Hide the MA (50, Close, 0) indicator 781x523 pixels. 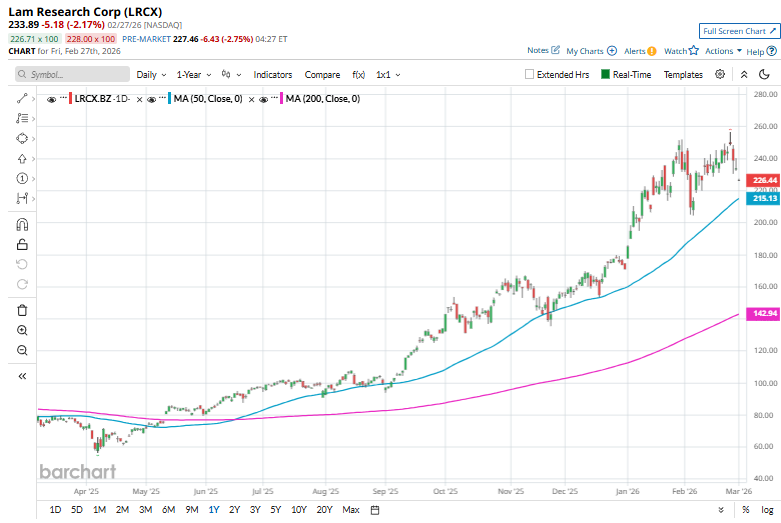coord(152,99)
